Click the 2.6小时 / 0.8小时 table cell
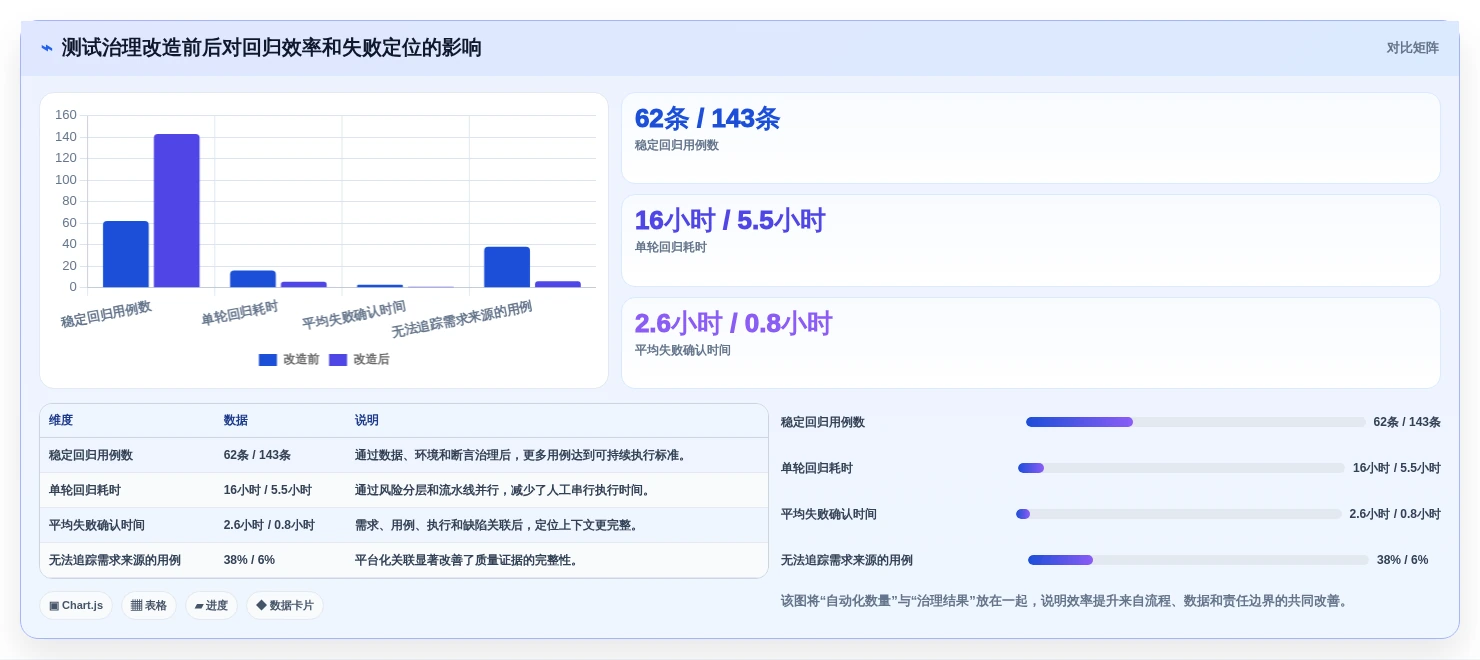Screen dimensions: 1480x660 tap(269, 525)
